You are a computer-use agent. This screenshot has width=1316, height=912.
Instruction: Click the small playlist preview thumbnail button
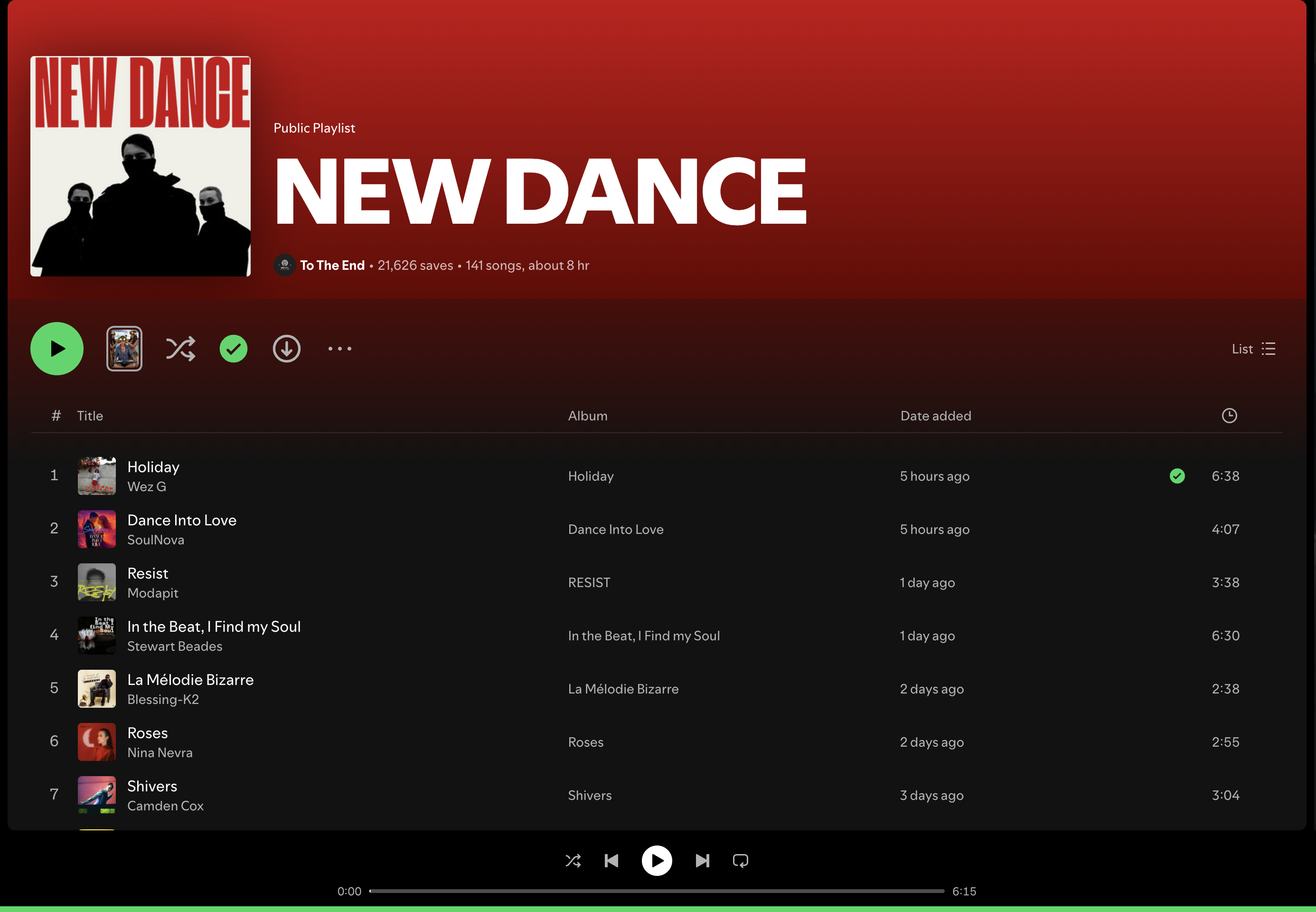[x=124, y=349]
